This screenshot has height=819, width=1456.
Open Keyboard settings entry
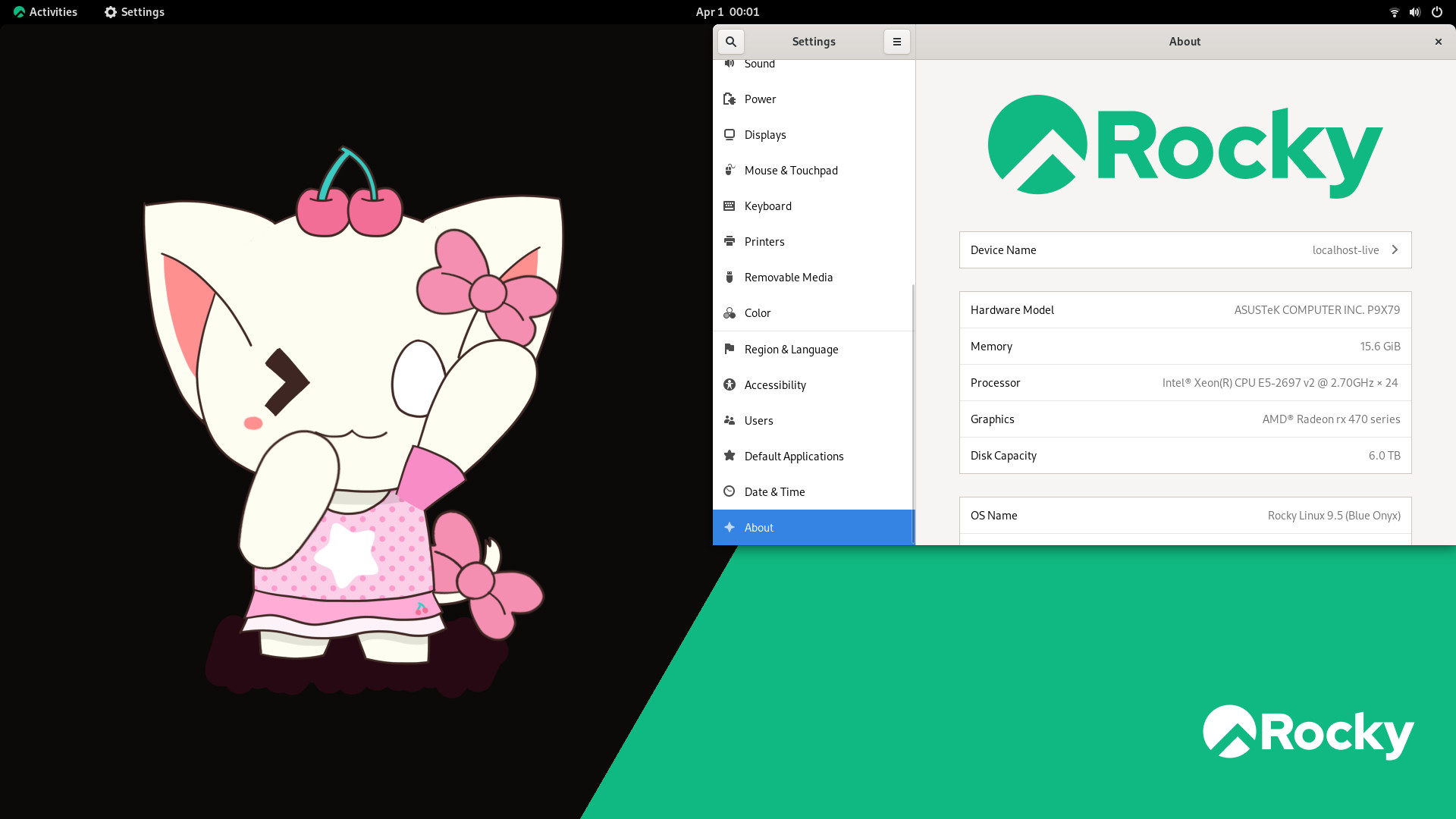tap(768, 206)
